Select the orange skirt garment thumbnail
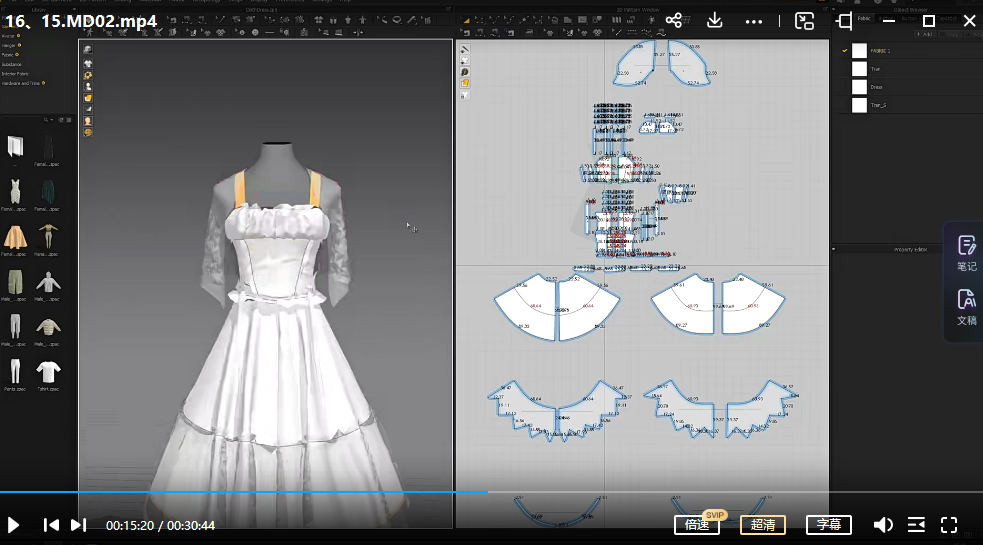This screenshot has width=983, height=545. click(x=15, y=236)
